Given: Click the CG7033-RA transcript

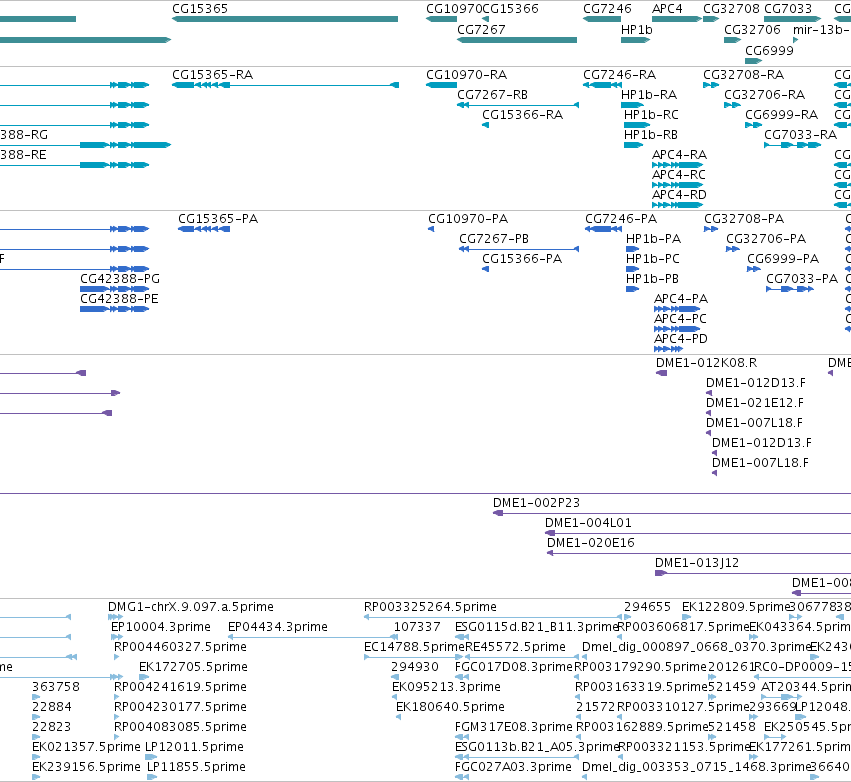Looking at the screenshot, I should (792, 145).
